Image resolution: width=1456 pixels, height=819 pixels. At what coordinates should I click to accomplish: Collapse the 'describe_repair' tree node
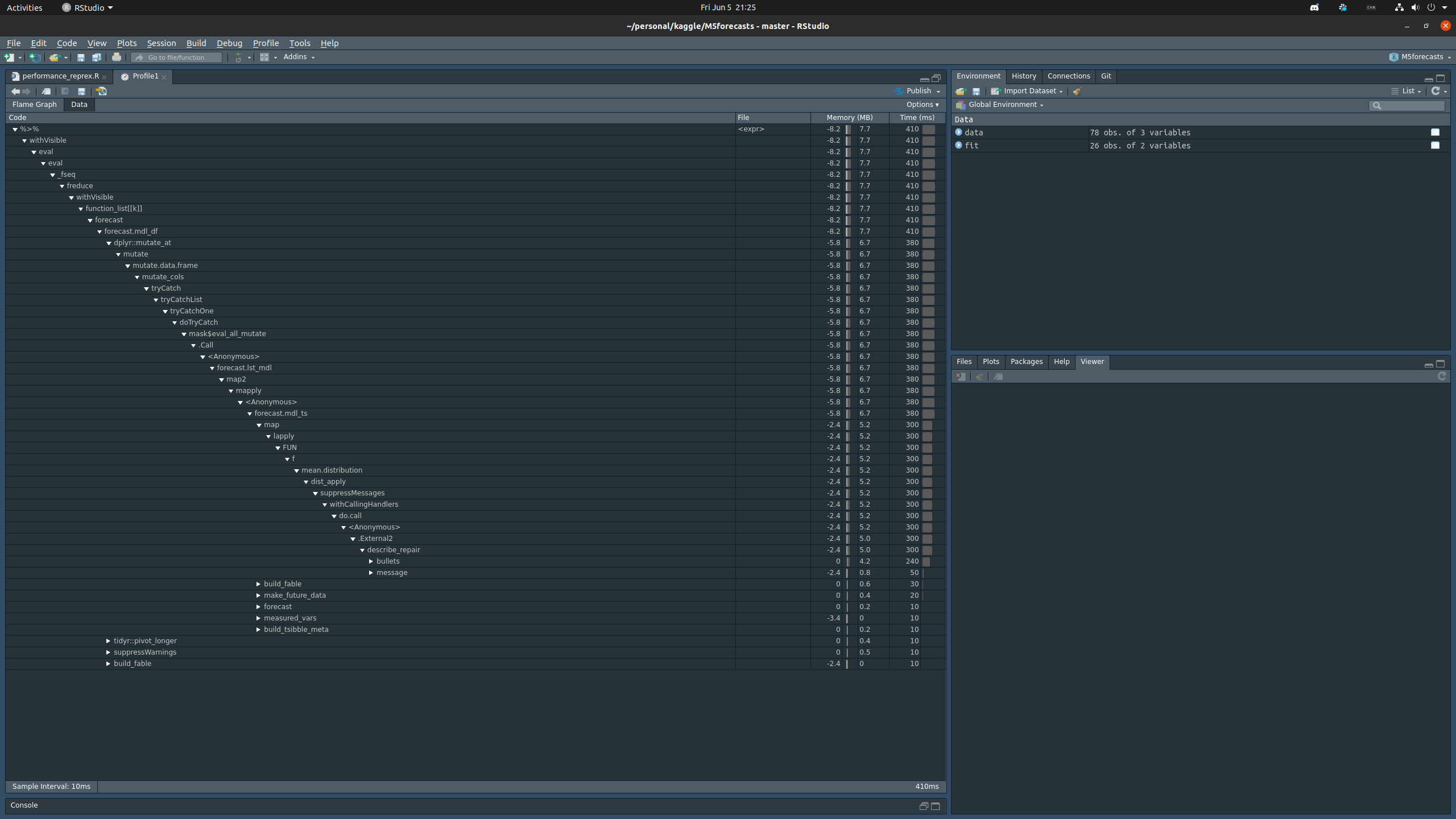tap(362, 550)
